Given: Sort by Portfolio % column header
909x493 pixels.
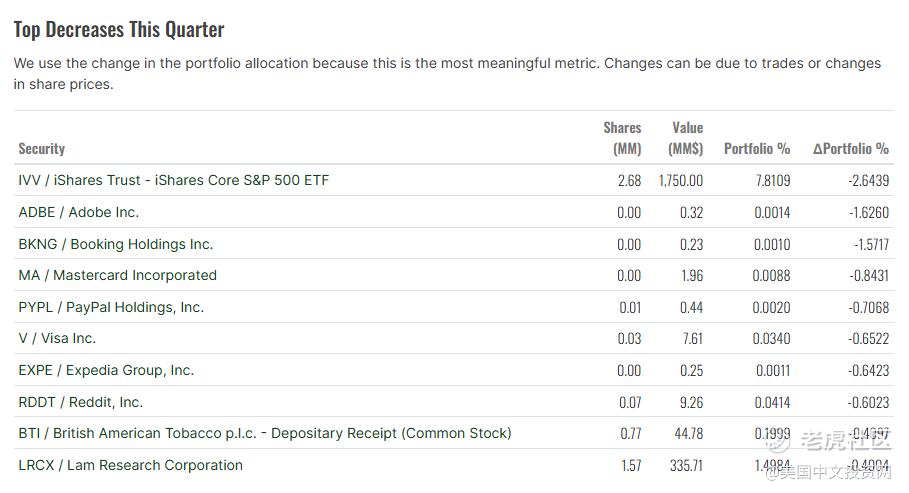Looking at the screenshot, I should [757, 149].
